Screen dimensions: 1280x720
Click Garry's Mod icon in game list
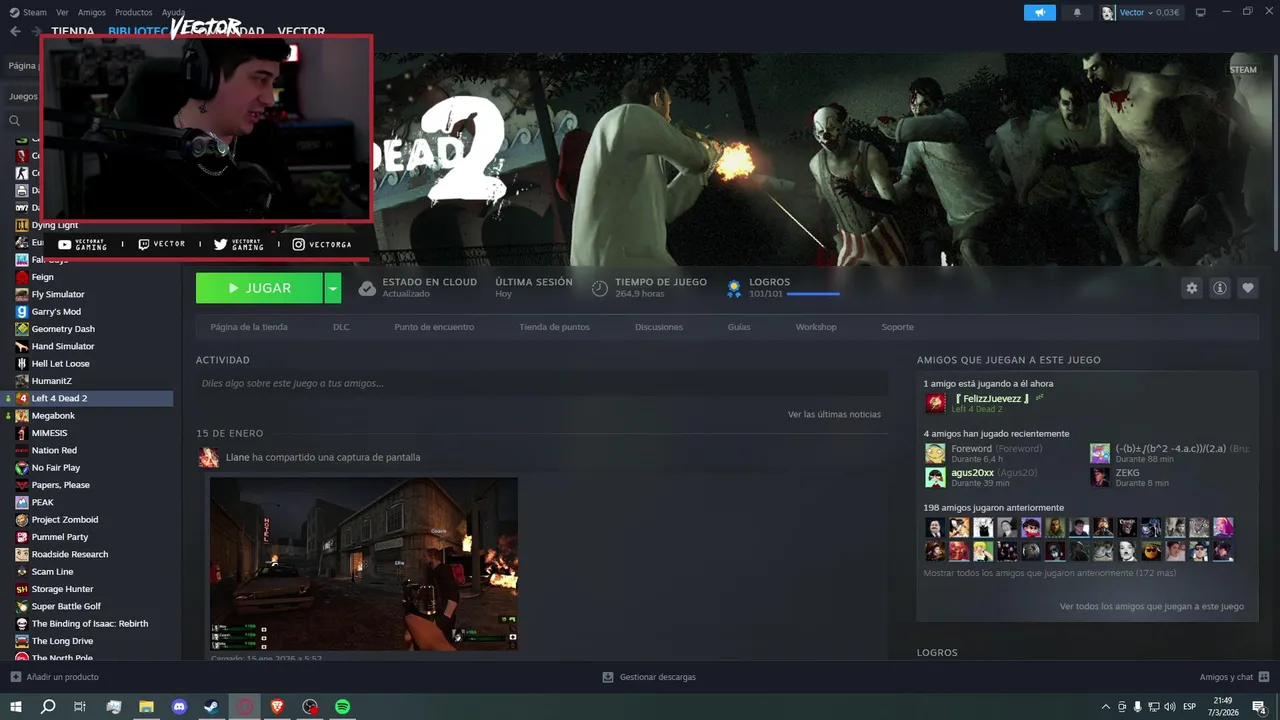22,311
